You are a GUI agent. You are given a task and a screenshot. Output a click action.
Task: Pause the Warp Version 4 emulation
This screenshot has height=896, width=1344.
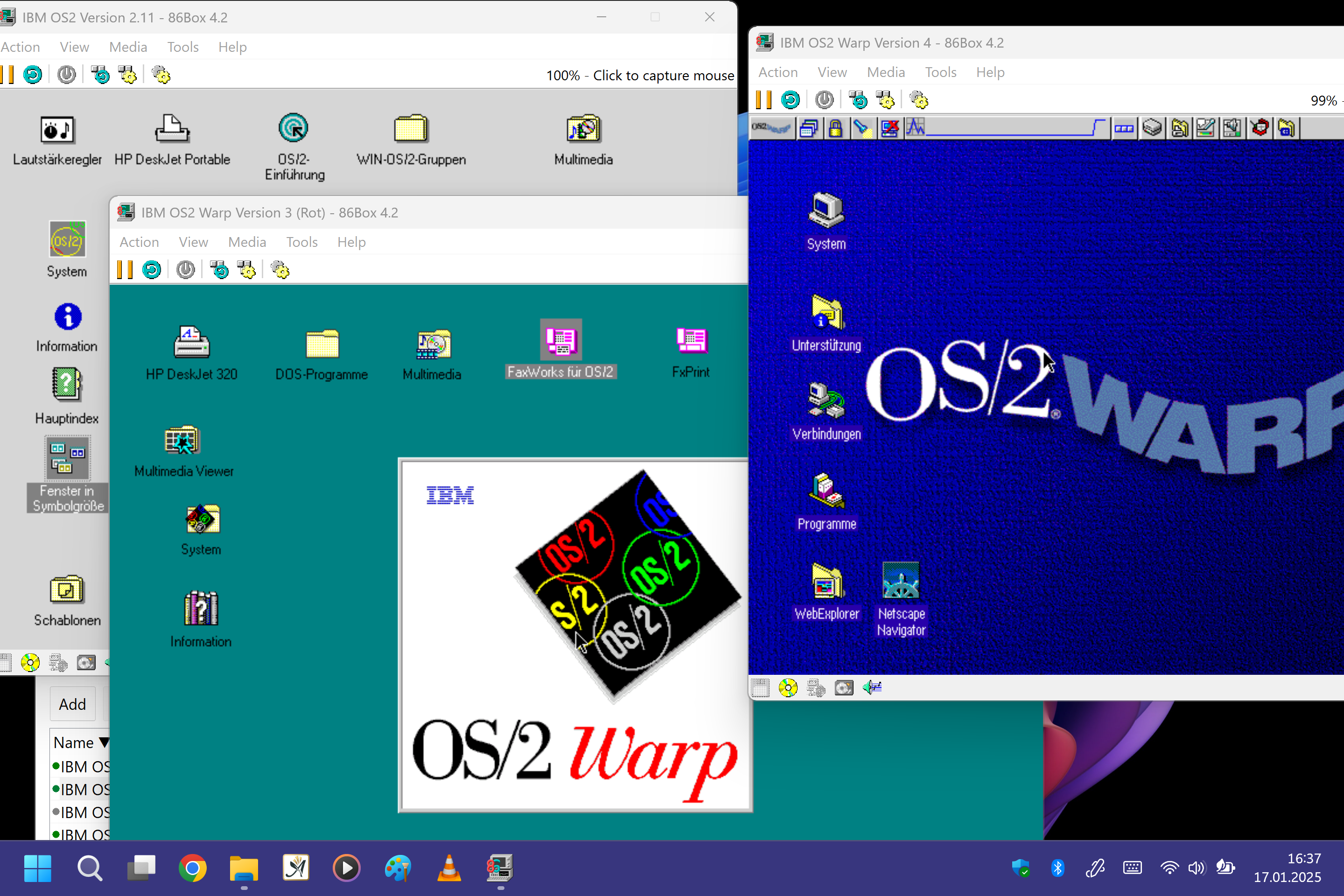pos(763,100)
